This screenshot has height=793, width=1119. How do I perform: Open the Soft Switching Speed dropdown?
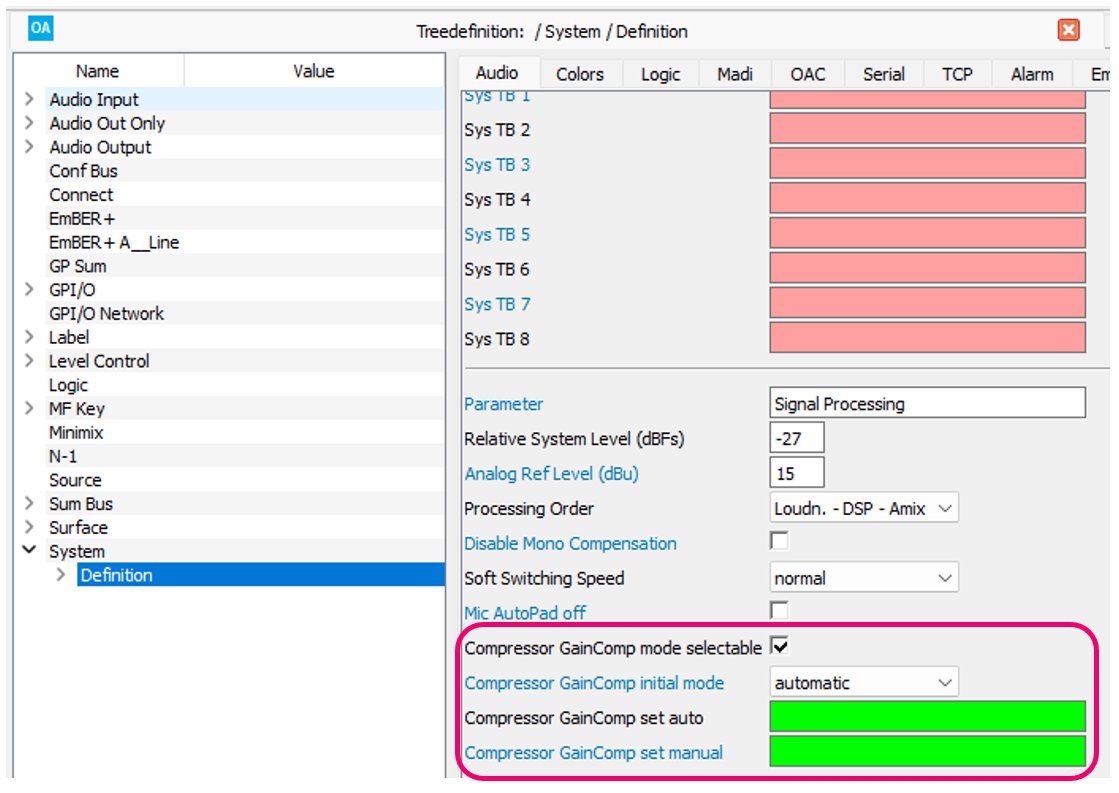click(x=863, y=578)
